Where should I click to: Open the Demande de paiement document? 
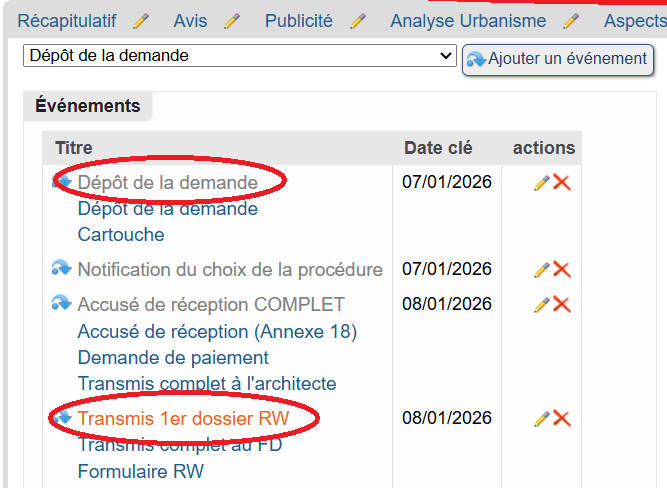click(173, 357)
